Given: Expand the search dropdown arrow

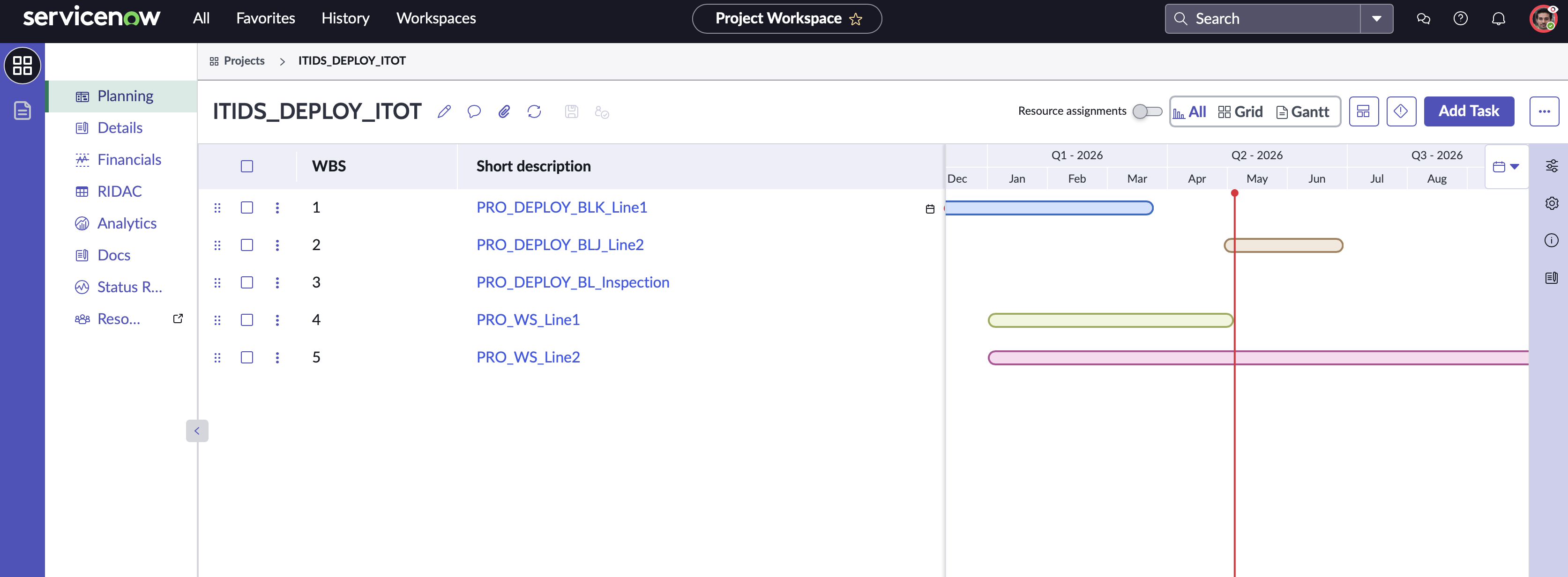Looking at the screenshot, I should (x=1376, y=19).
